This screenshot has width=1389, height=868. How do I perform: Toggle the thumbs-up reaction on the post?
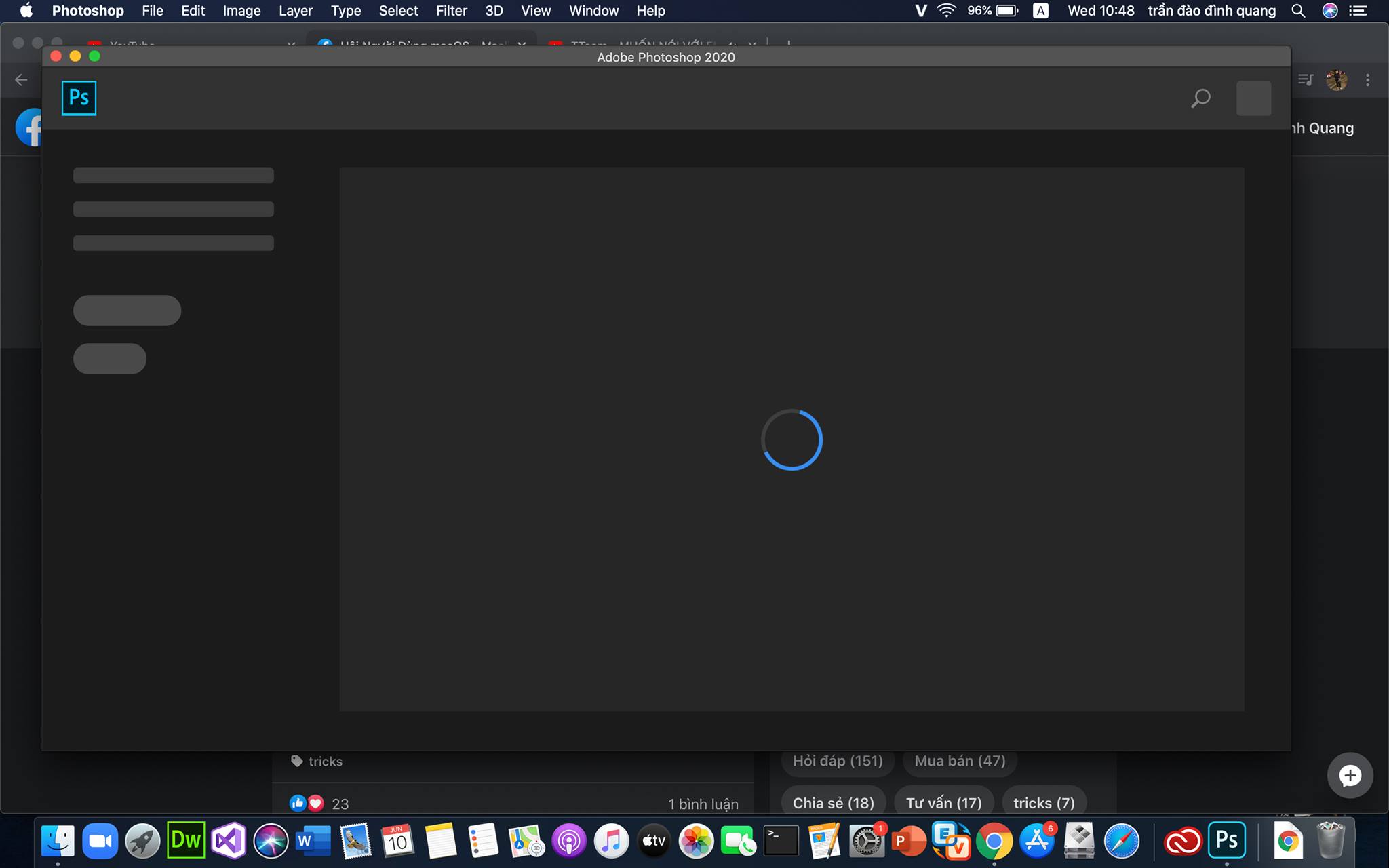(298, 803)
